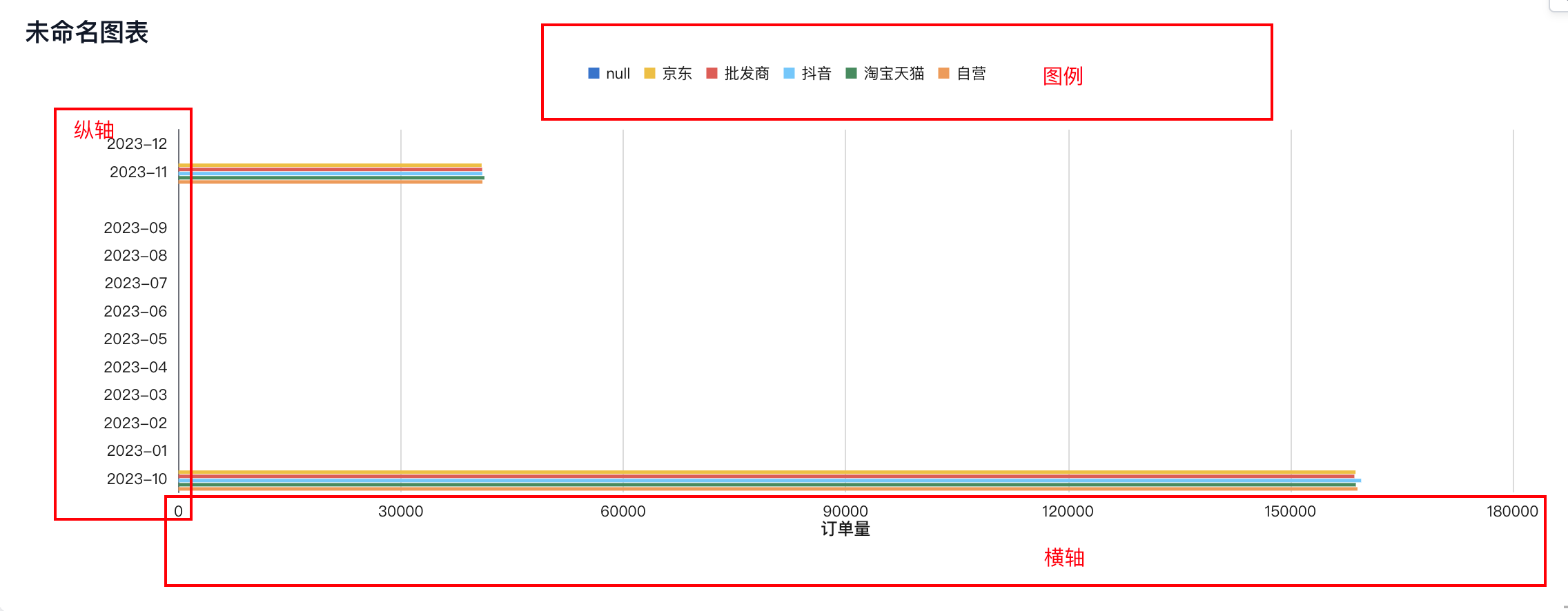This screenshot has height=611, width=1568.
Task: Click the 30000 tick on horizontal axis
Action: [400, 511]
